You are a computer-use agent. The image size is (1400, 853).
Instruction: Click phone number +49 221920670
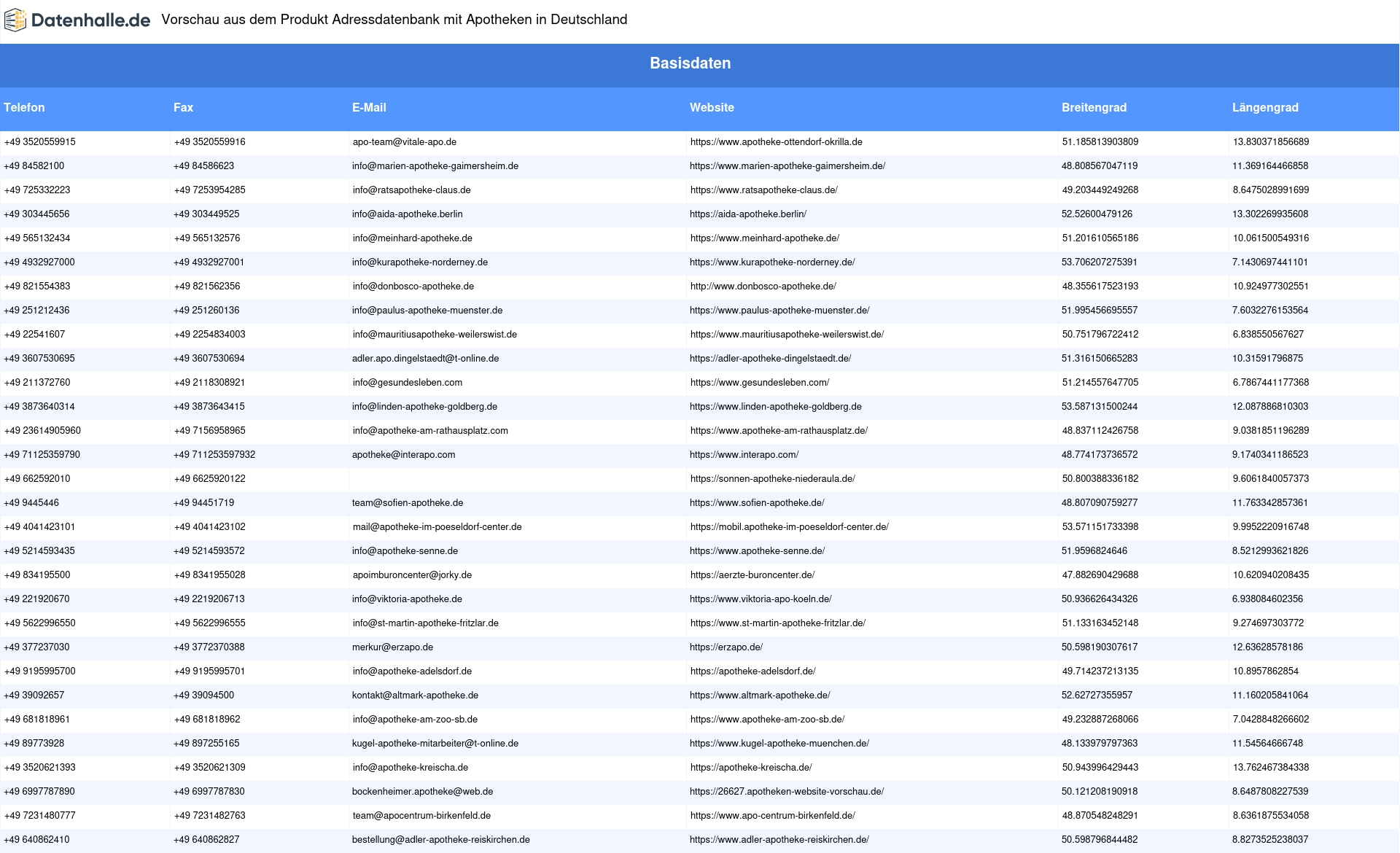37,599
